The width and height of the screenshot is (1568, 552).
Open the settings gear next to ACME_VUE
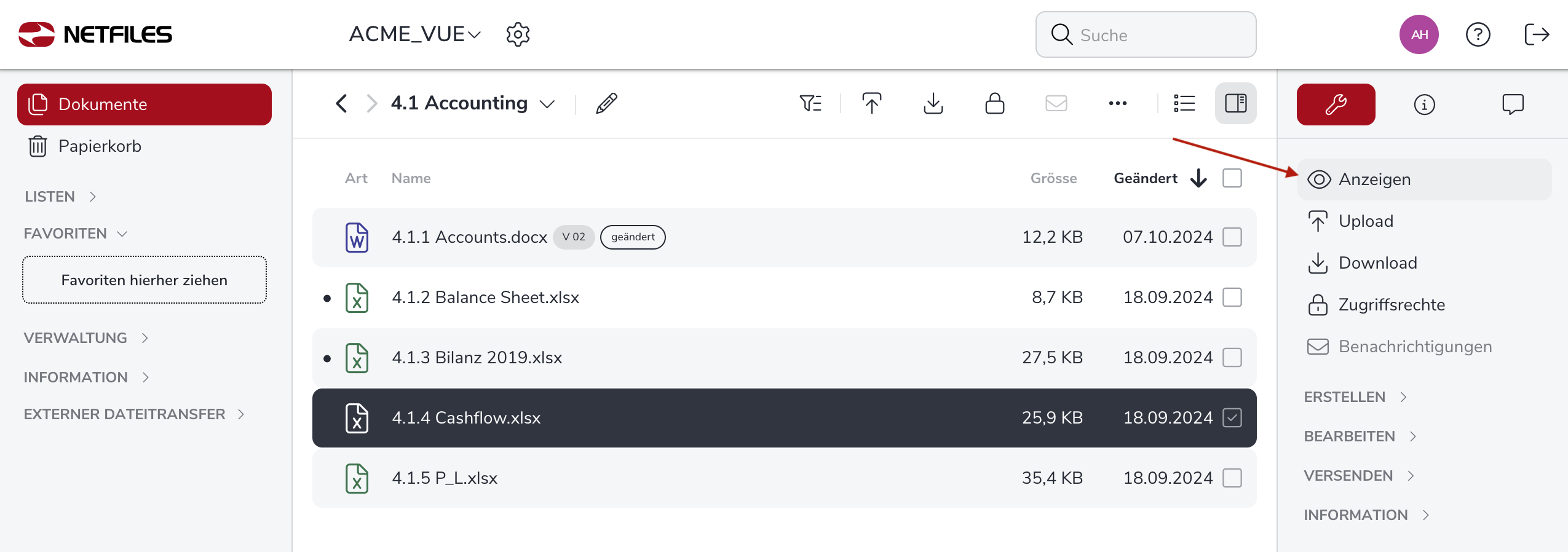tap(518, 34)
